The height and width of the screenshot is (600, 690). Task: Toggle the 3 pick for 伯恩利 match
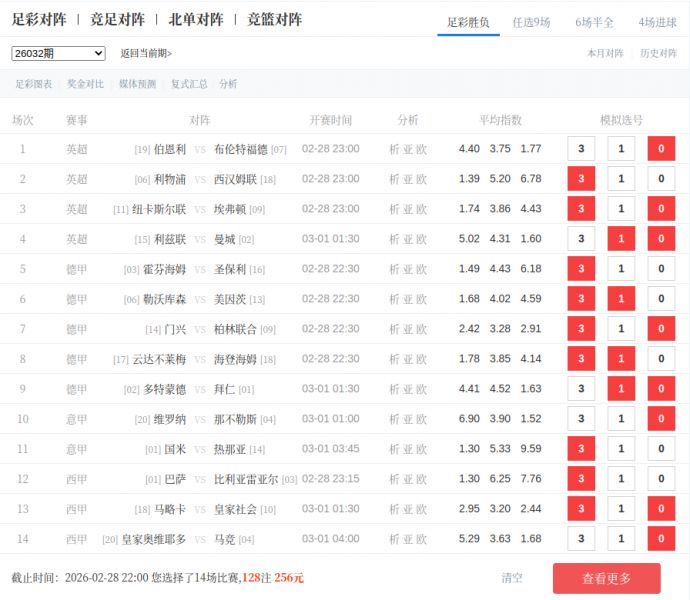581,149
